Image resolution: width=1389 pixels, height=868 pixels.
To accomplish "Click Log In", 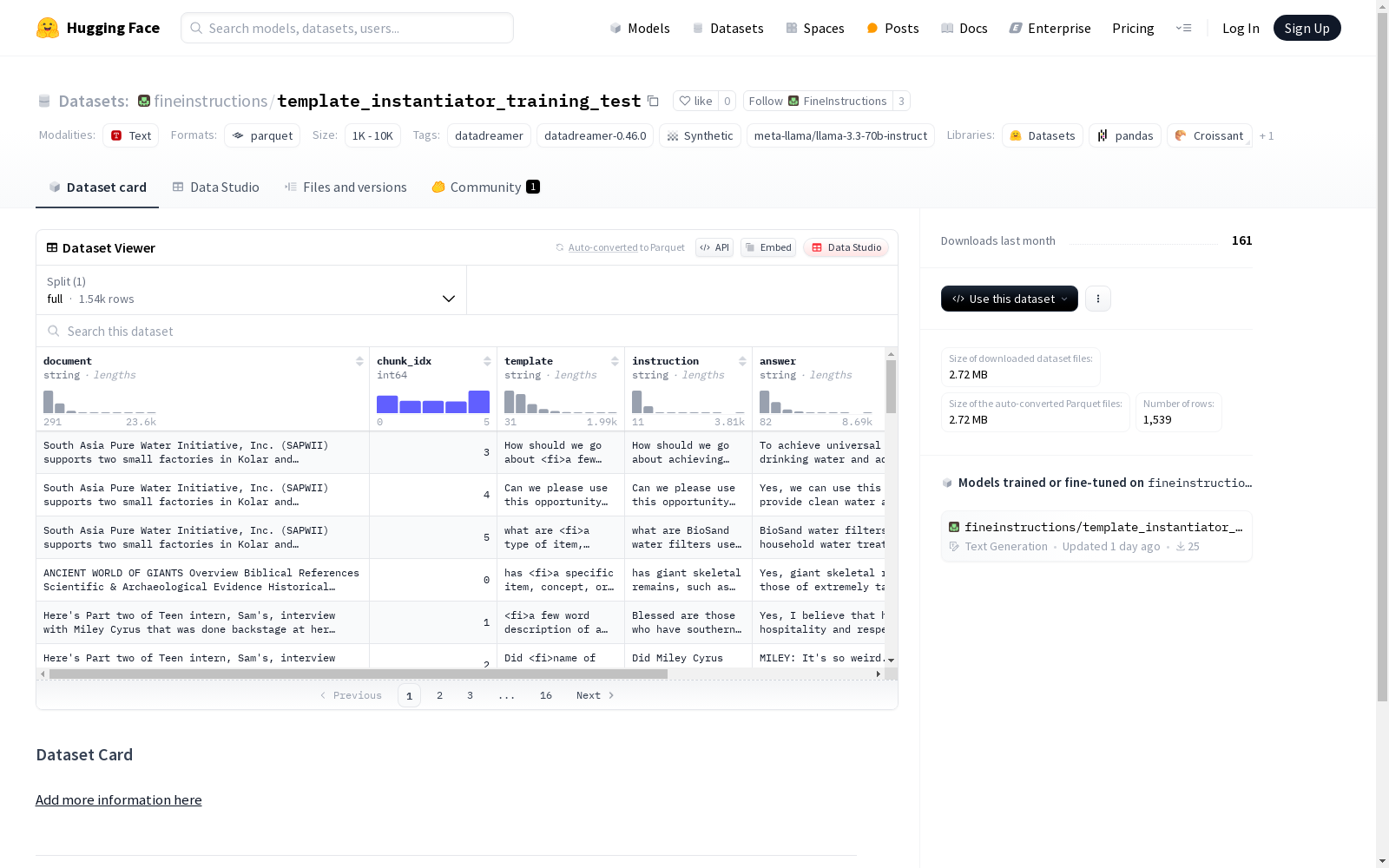I will [1241, 28].
